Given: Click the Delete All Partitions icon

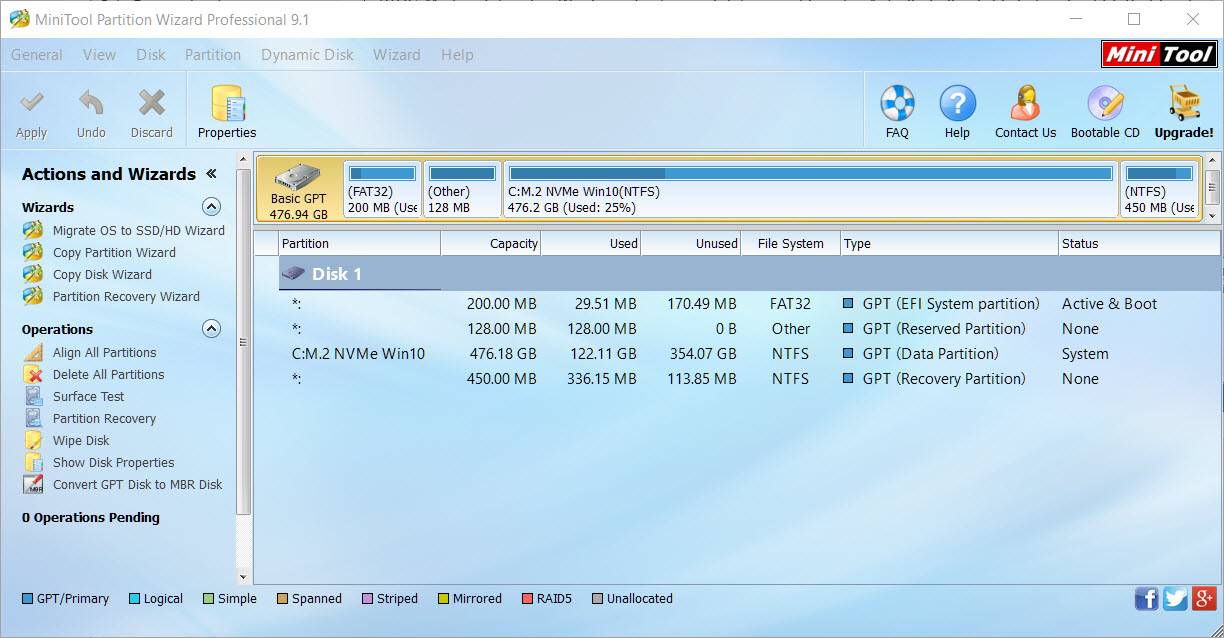Looking at the screenshot, I should coord(34,374).
